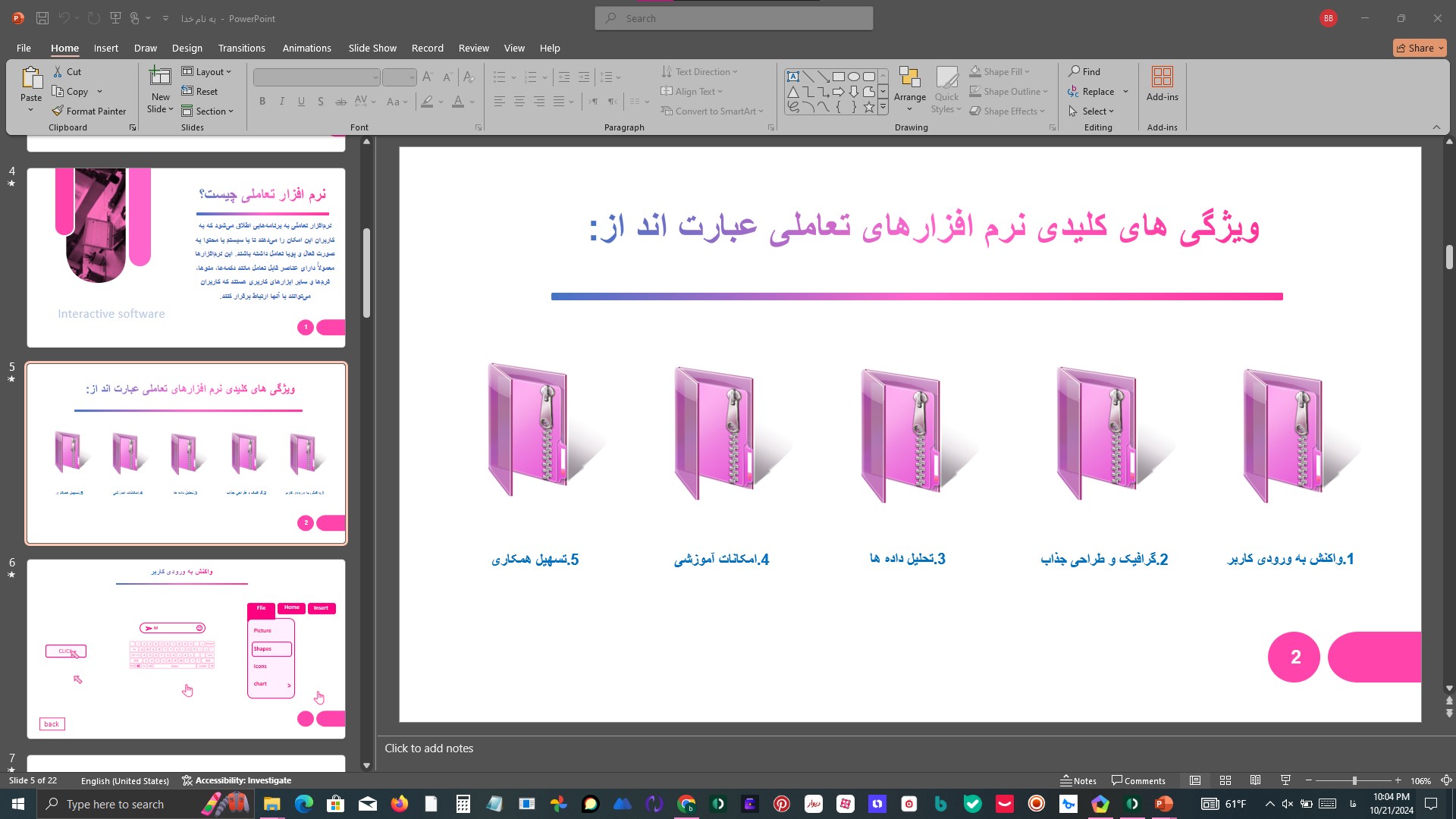The width and height of the screenshot is (1456, 819).
Task: Open the font name combo box
Action: (x=316, y=77)
